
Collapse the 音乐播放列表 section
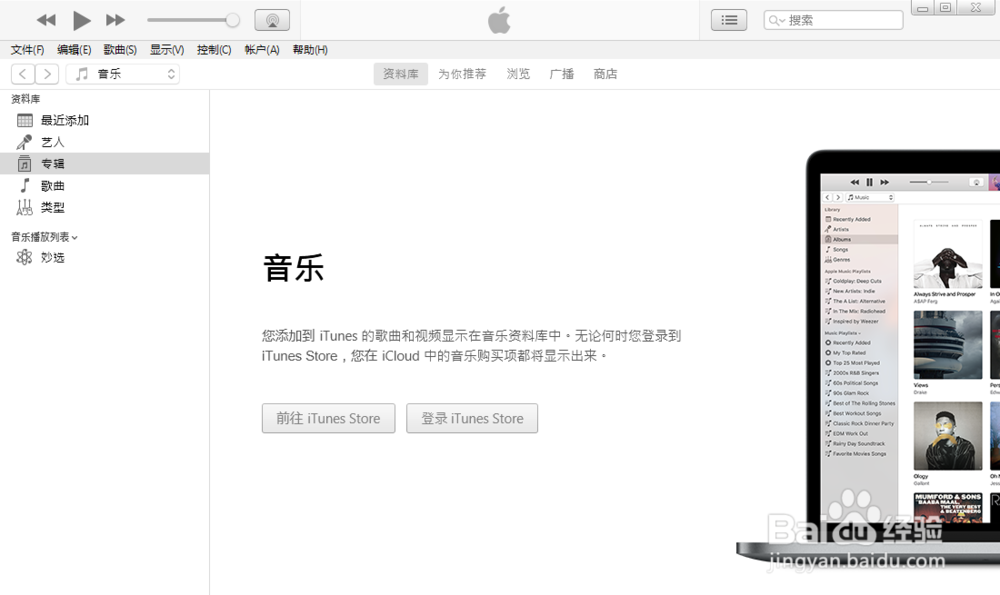point(44,237)
